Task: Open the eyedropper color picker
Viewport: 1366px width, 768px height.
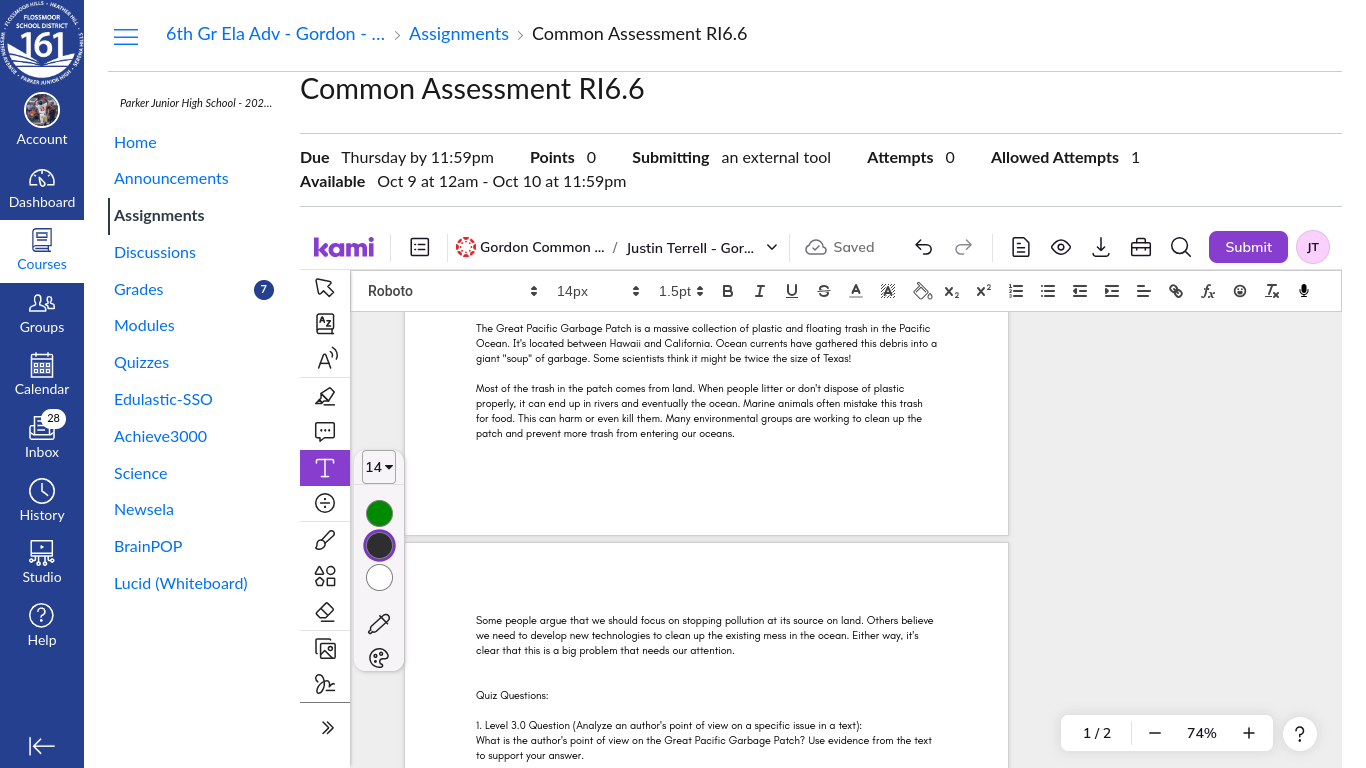Action: tap(379, 624)
